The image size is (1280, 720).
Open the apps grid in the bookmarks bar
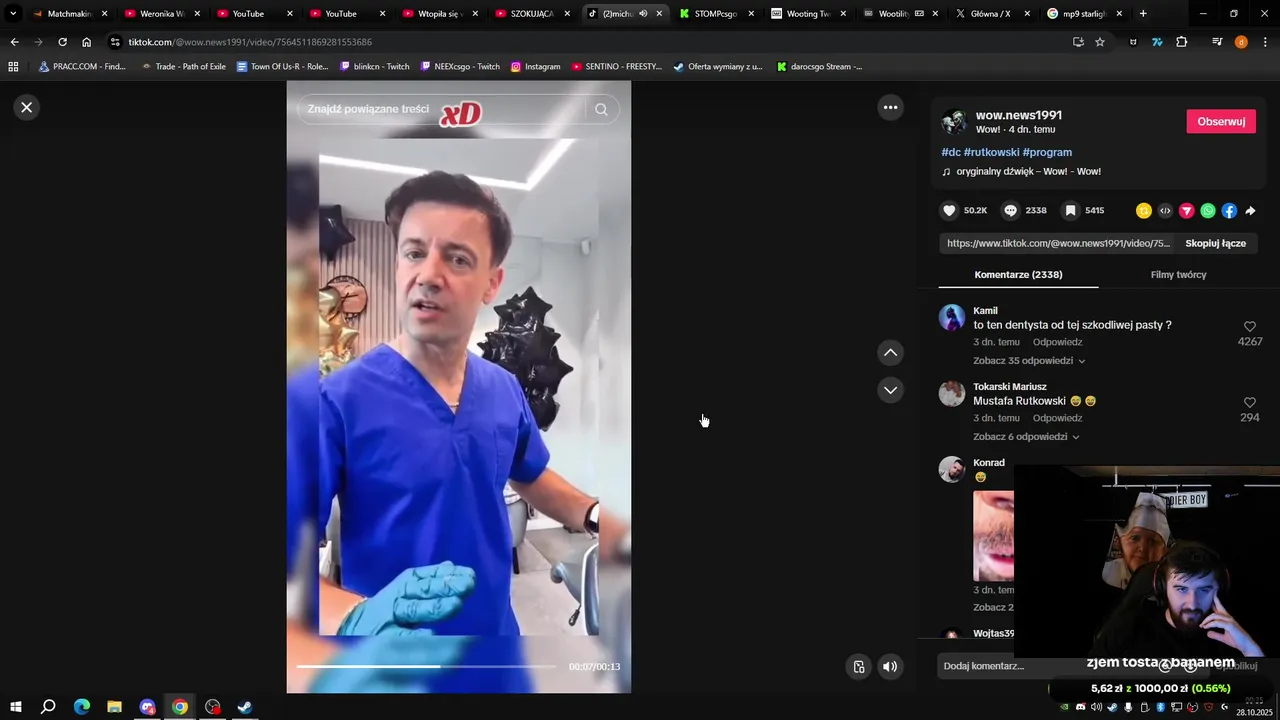click(x=13, y=67)
